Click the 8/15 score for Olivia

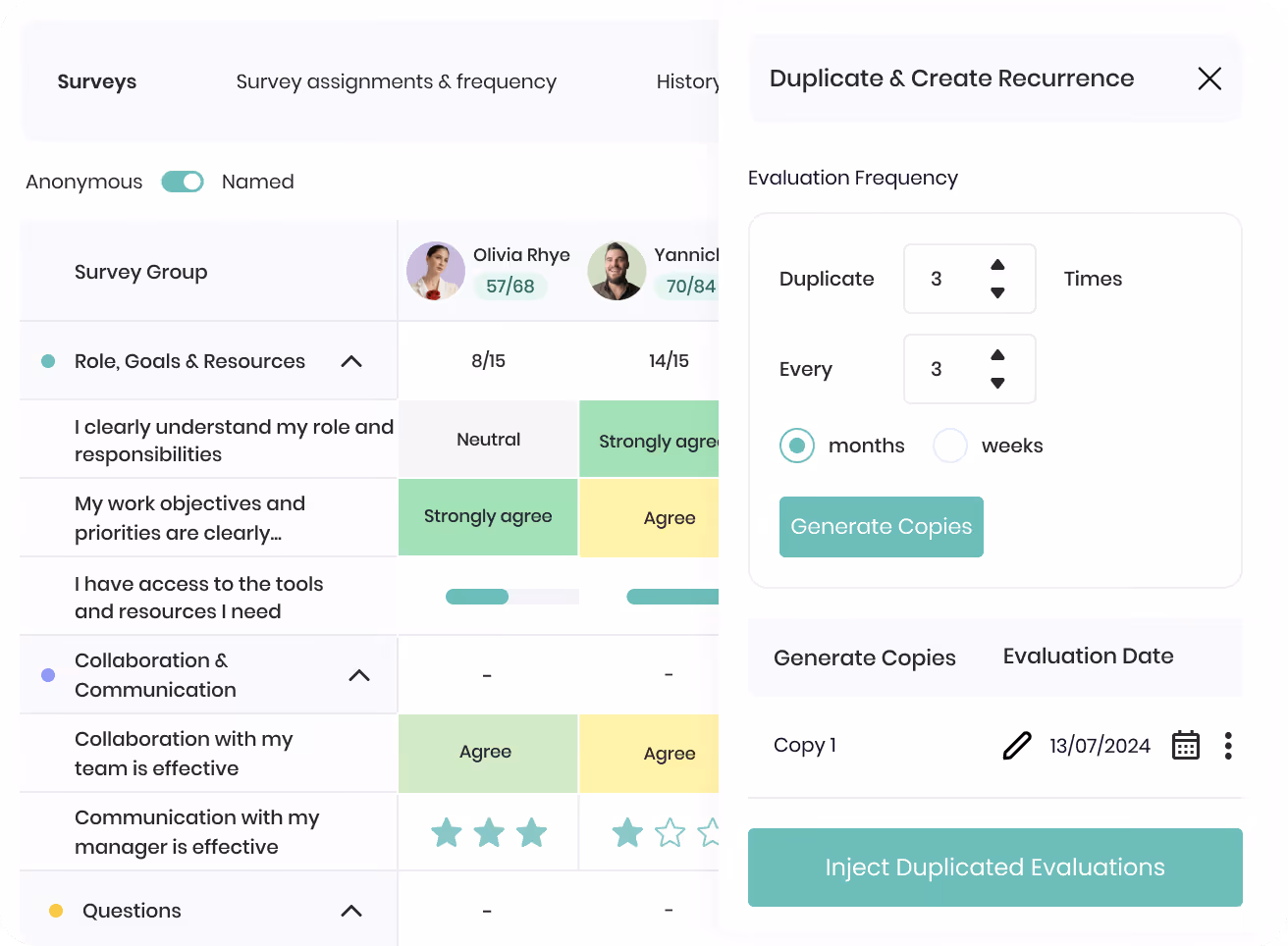pos(488,361)
